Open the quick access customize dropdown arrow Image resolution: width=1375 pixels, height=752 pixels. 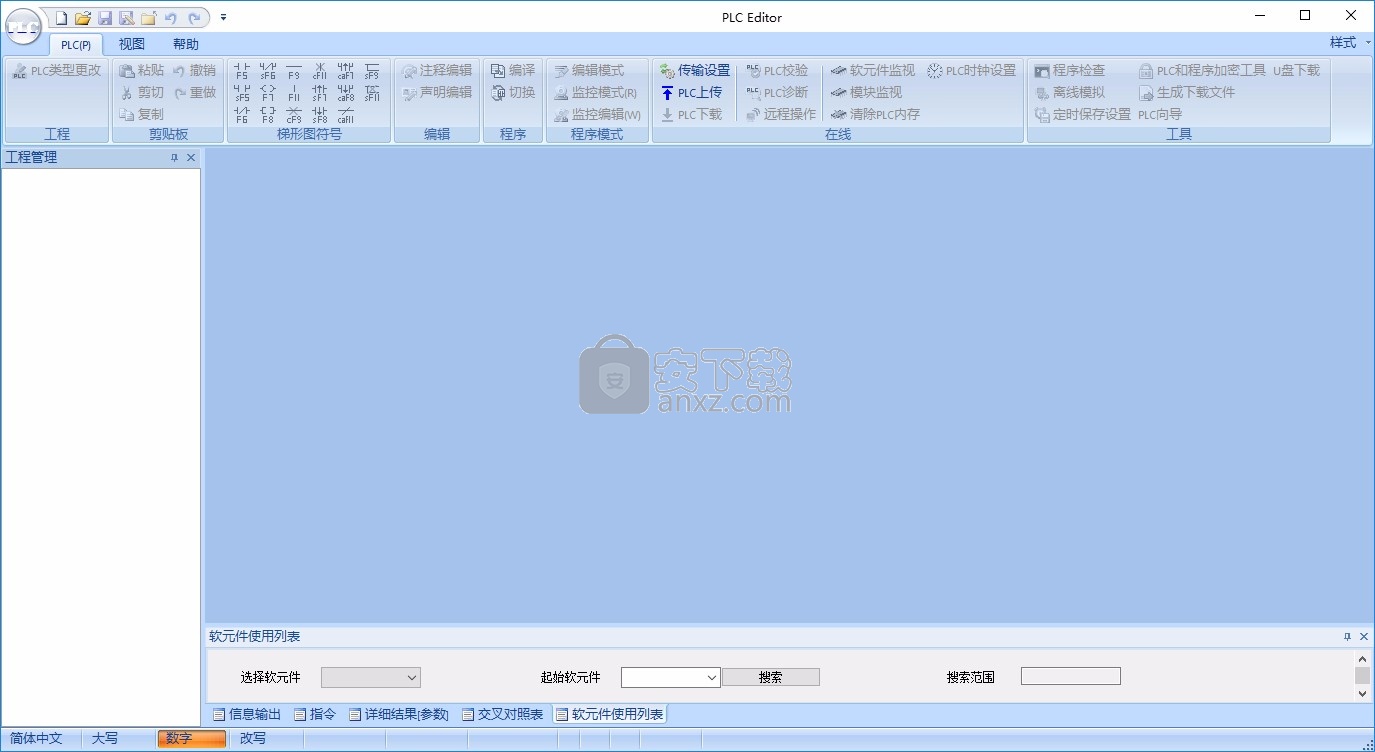224,17
